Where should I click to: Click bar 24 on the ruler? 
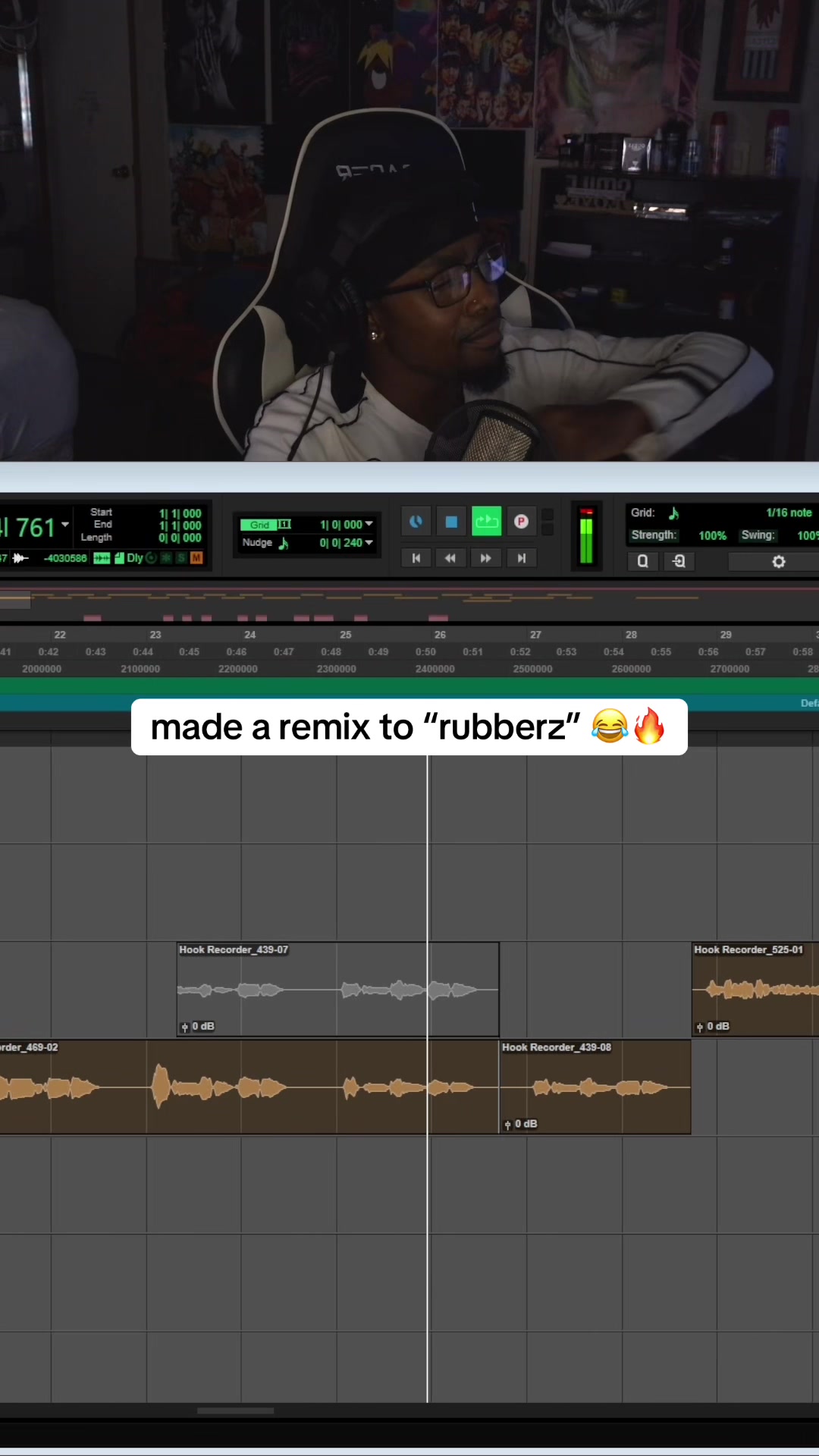click(x=250, y=635)
